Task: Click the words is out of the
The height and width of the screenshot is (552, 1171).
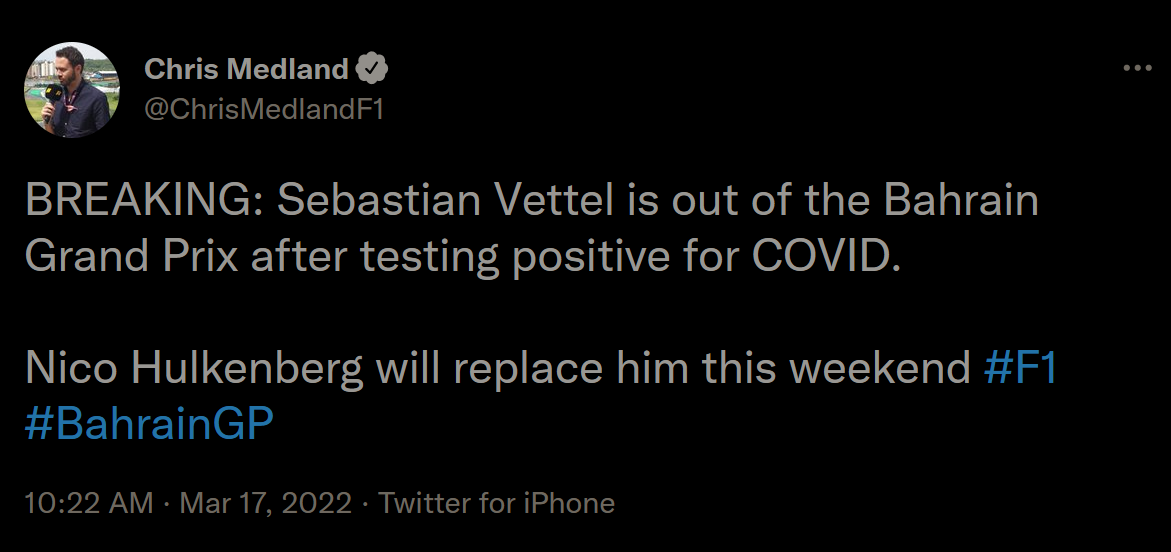Action: click(x=748, y=200)
